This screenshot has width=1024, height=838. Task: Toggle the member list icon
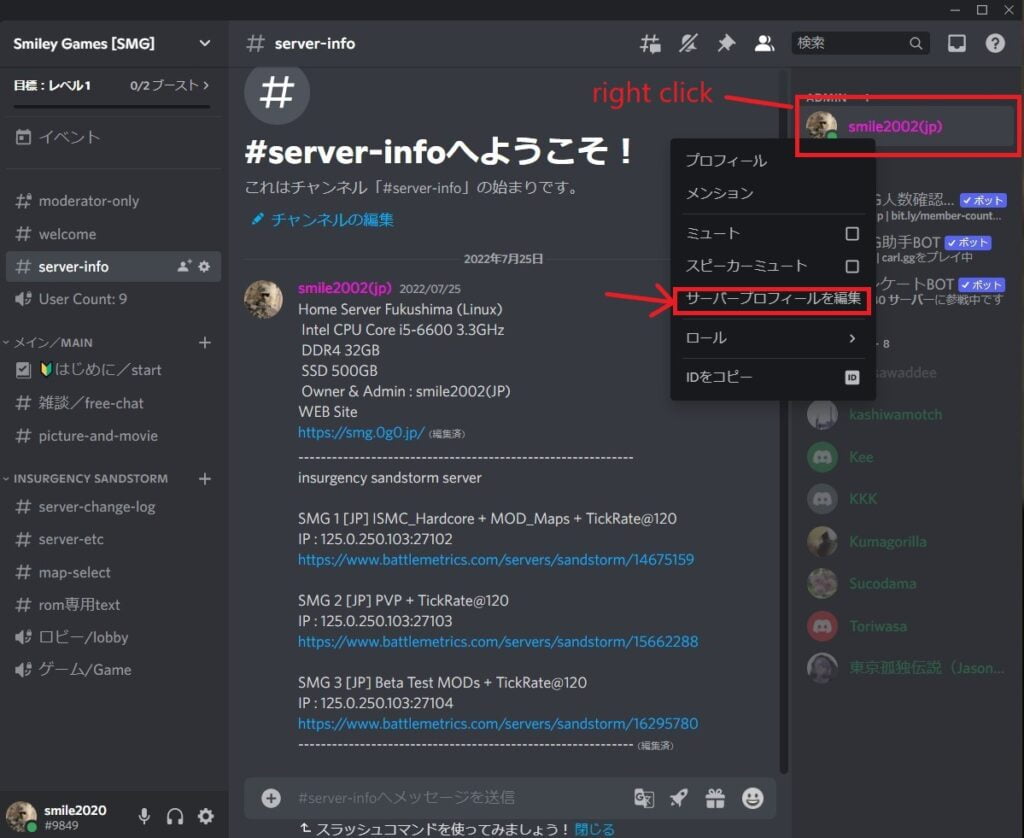click(x=764, y=43)
